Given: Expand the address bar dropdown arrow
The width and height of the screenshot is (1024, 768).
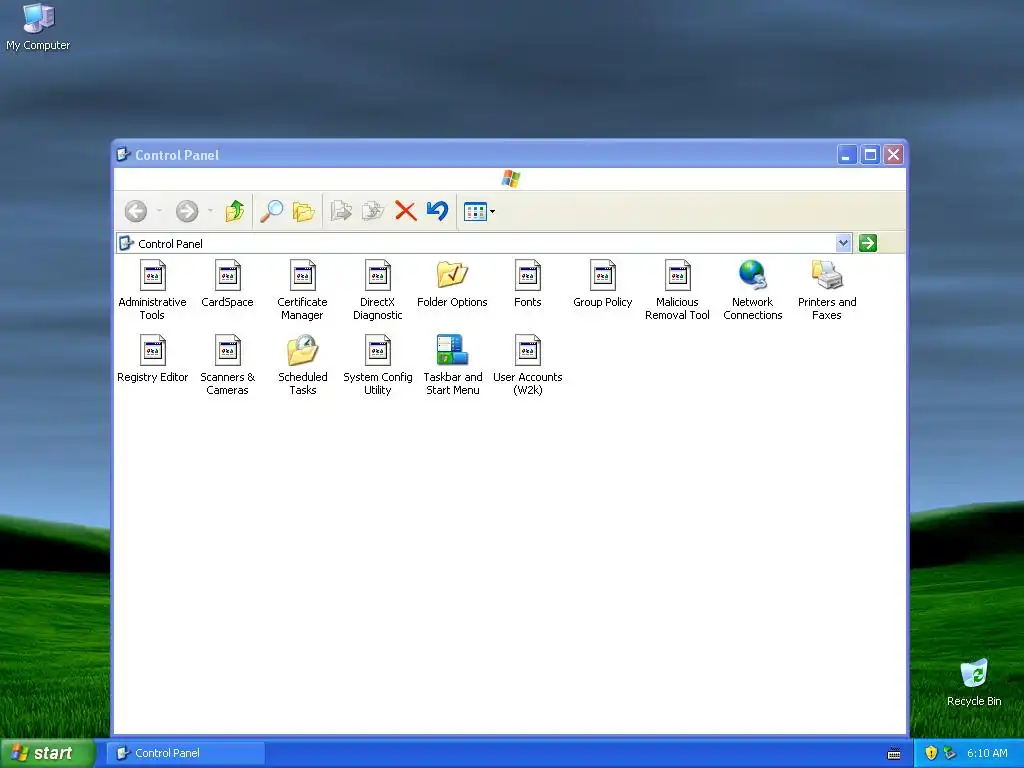Looking at the screenshot, I should (x=843, y=243).
